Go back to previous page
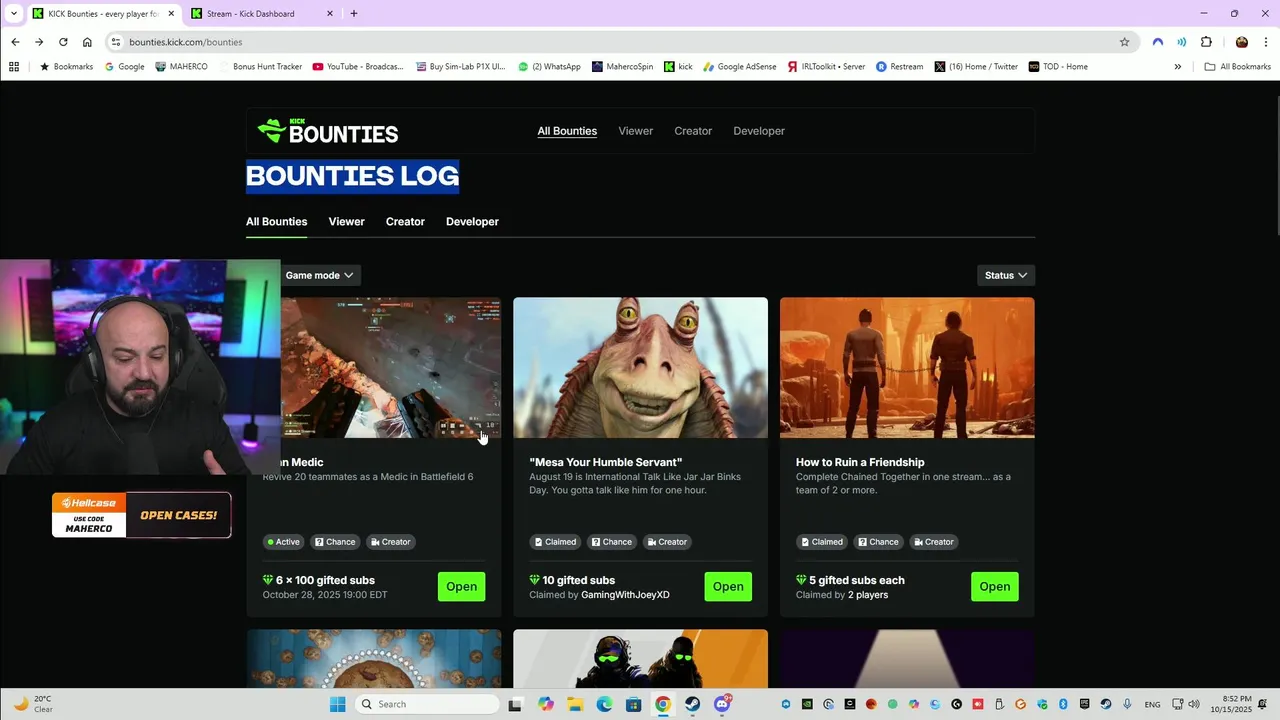The image size is (1280, 720). 15,42
